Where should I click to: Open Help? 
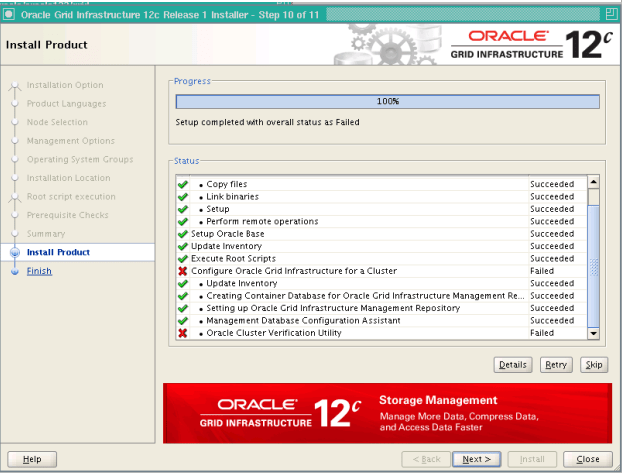[x=32, y=459]
